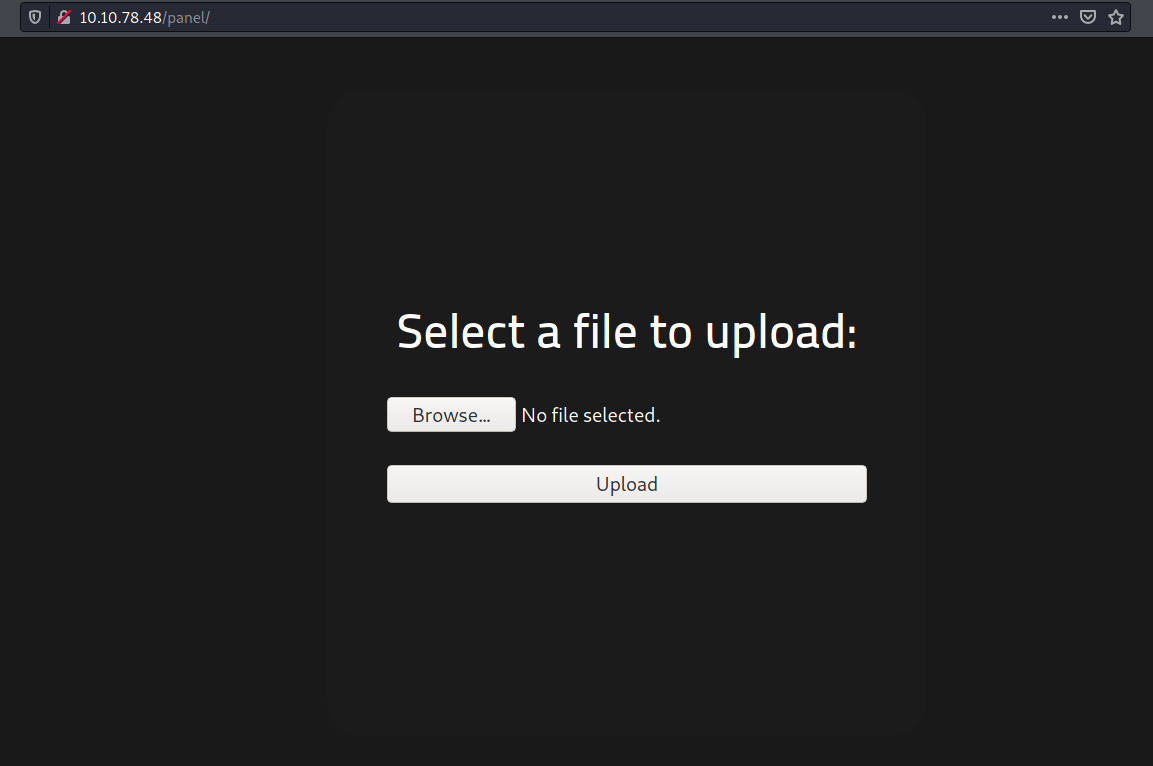
Task: Click blank card area below the Upload button
Action: 627,620
